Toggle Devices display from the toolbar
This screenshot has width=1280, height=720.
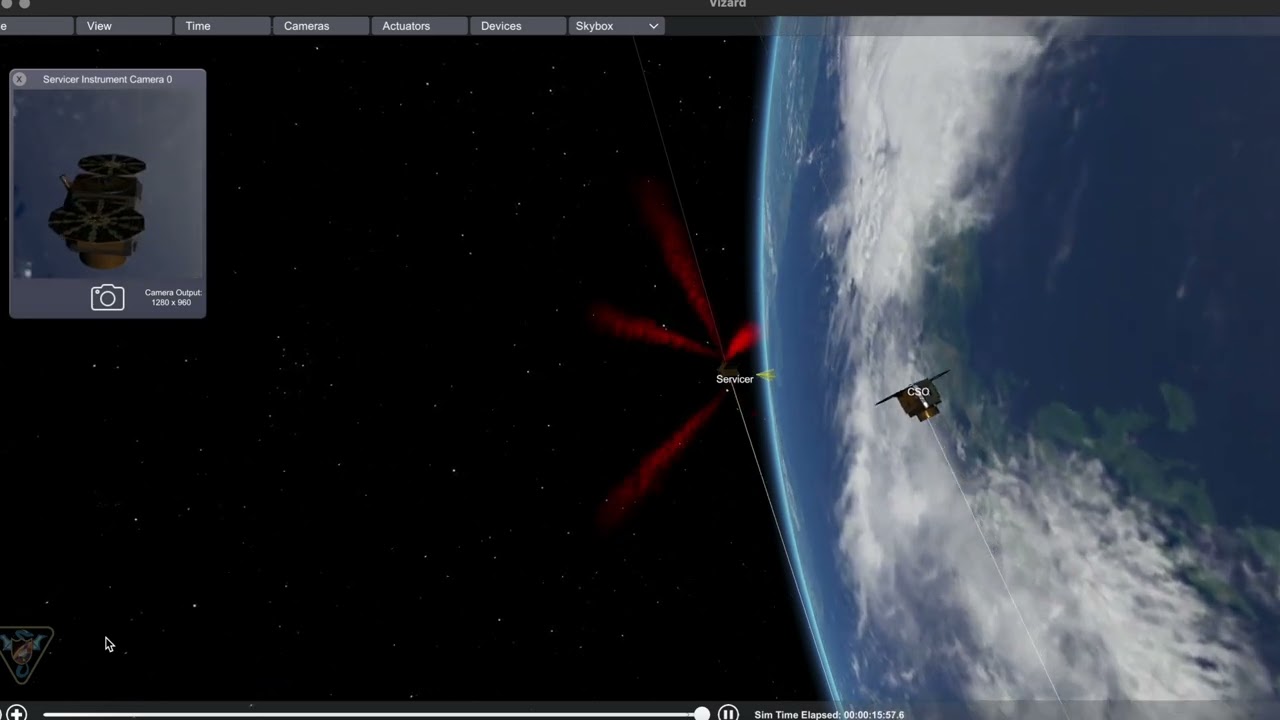[x=501, y=26]
